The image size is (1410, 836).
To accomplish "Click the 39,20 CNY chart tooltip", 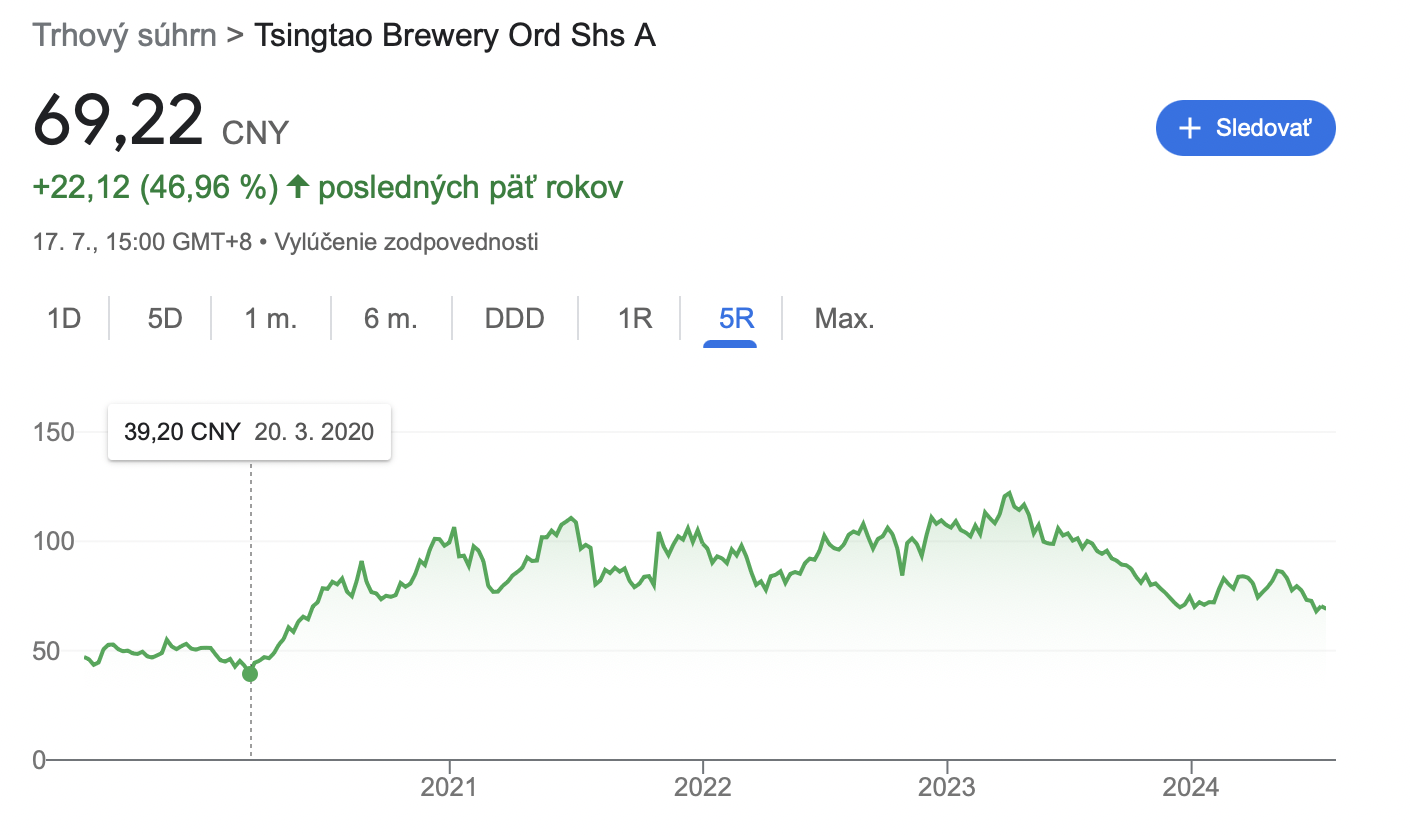I will tap(249, 432).
